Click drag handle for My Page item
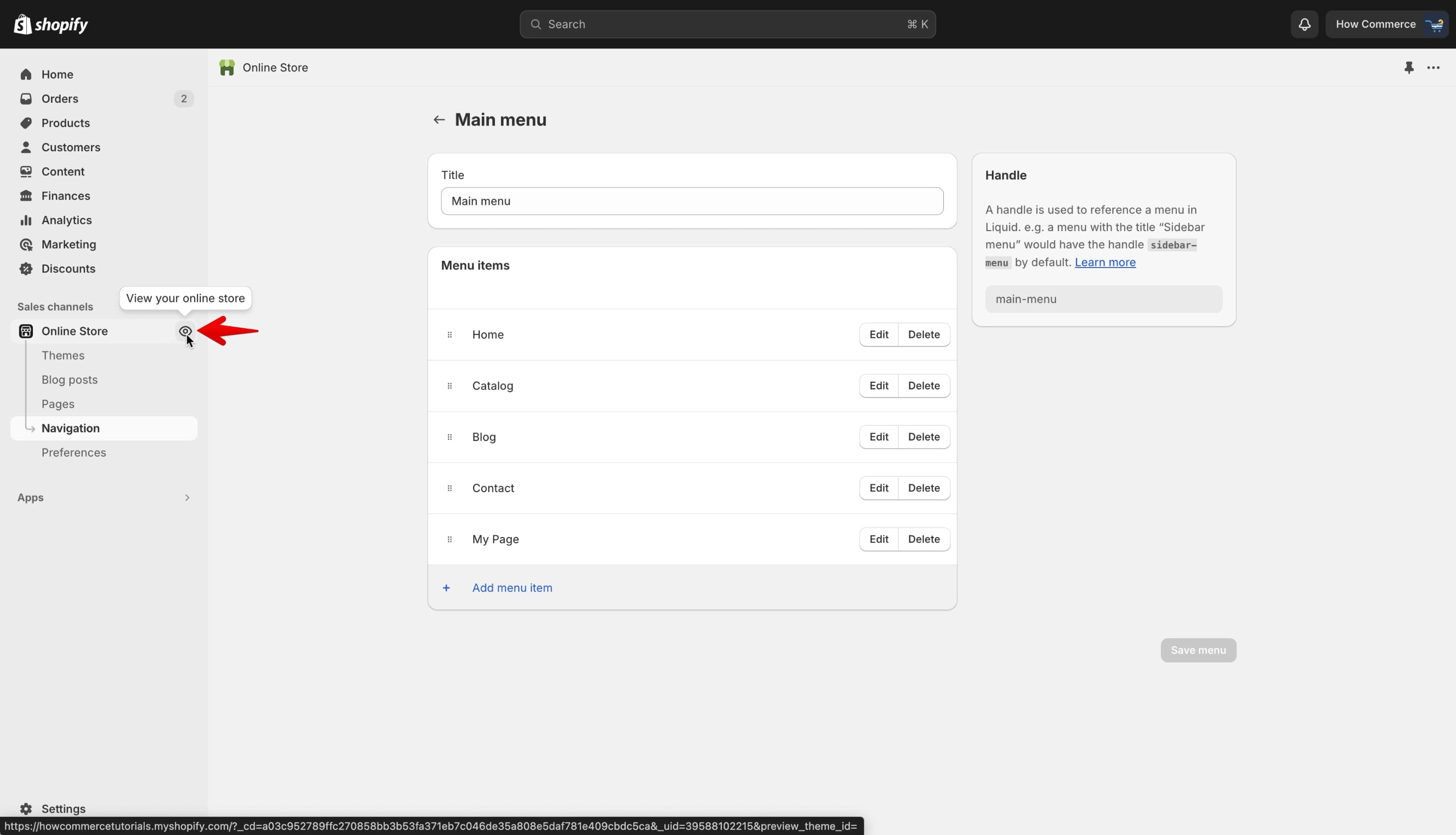Screen dimensions: 1456x835 (449, 539)
